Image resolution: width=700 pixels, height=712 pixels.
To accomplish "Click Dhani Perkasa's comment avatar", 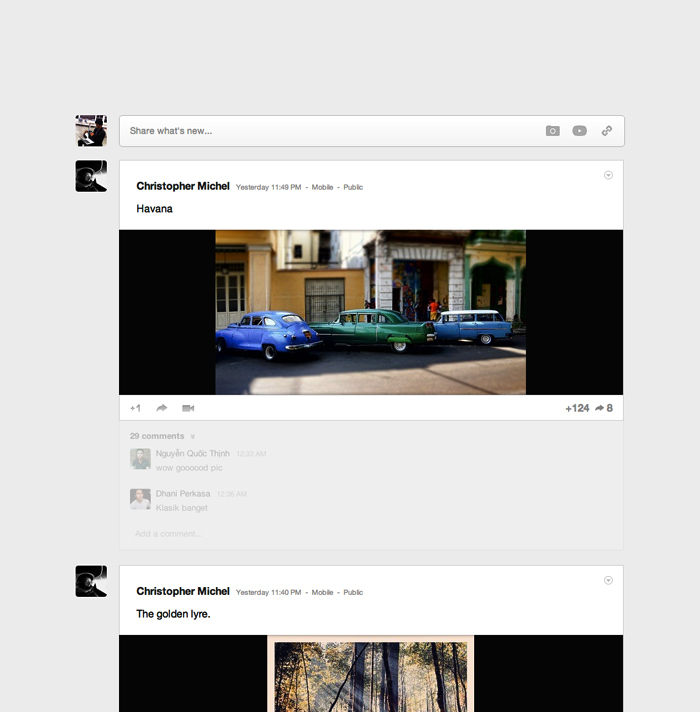I will point(140,499).
